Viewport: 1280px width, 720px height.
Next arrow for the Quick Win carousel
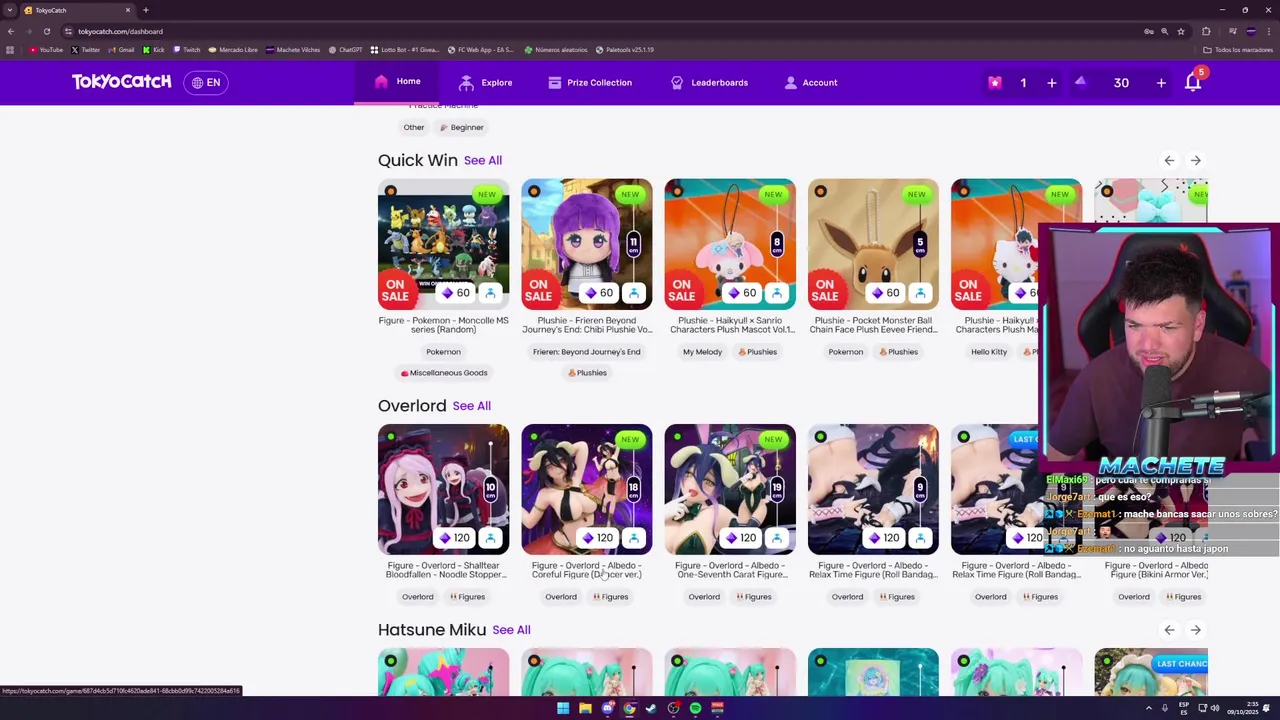point(1195,160)
